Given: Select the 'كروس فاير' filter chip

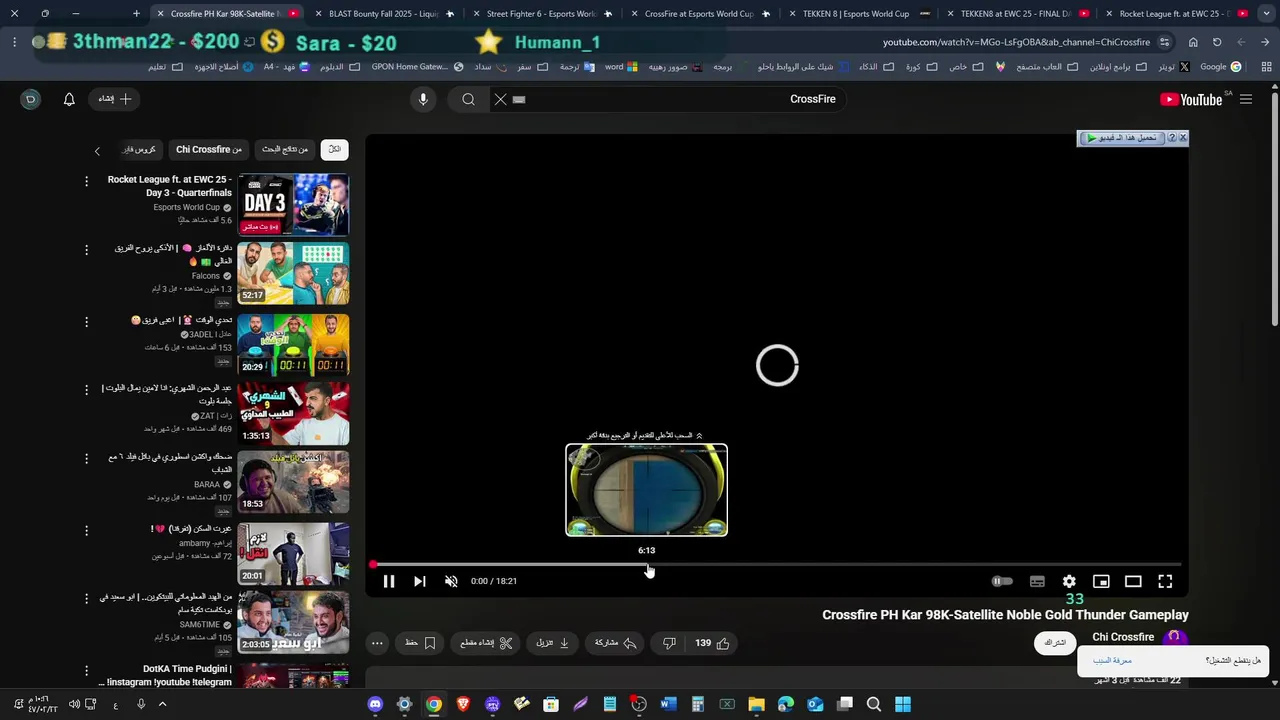Looking at the screenshot, I should tap(139, 149).
